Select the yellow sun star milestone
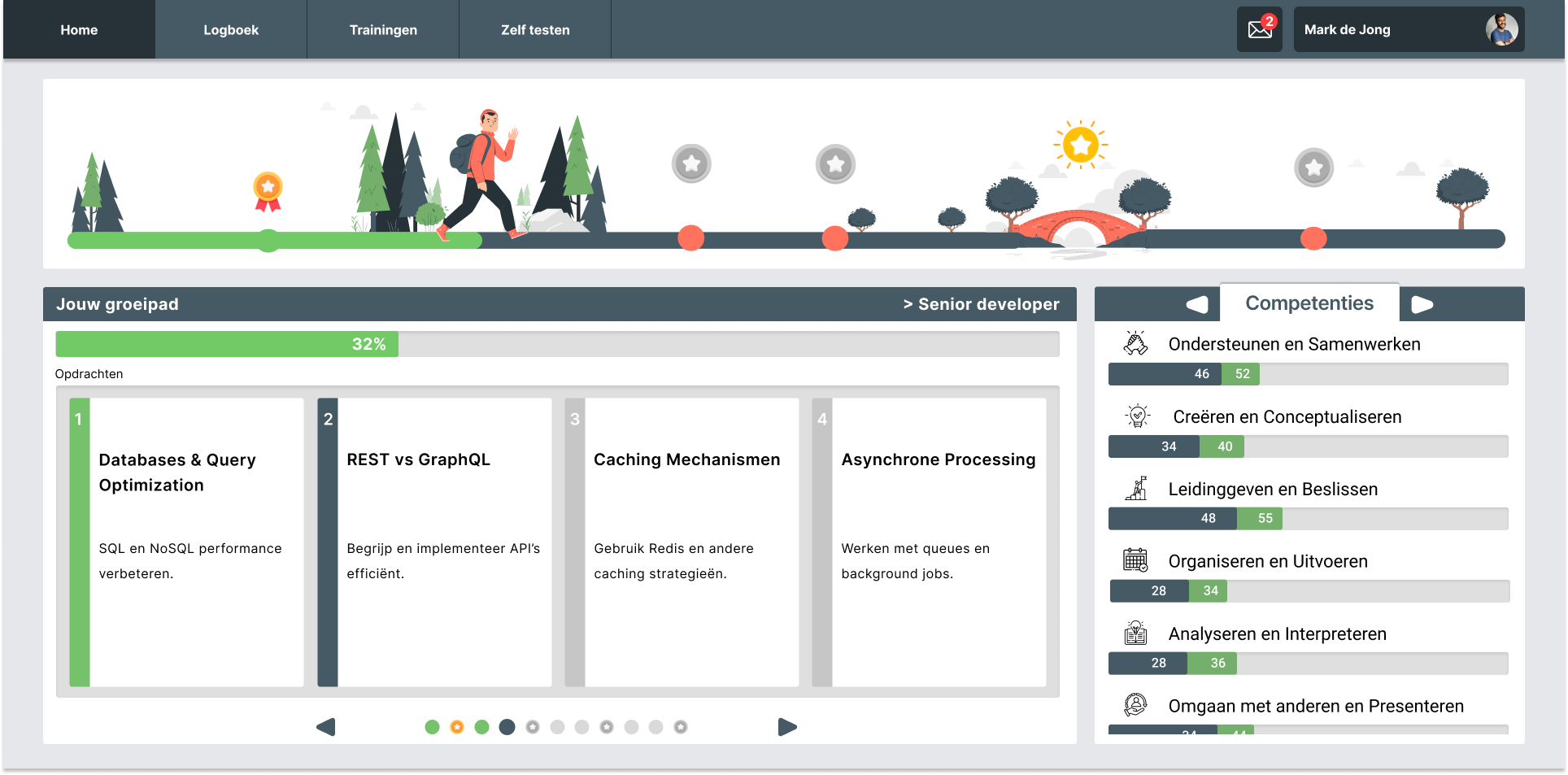1568x775 pixels. click(x=1081, y=146)
